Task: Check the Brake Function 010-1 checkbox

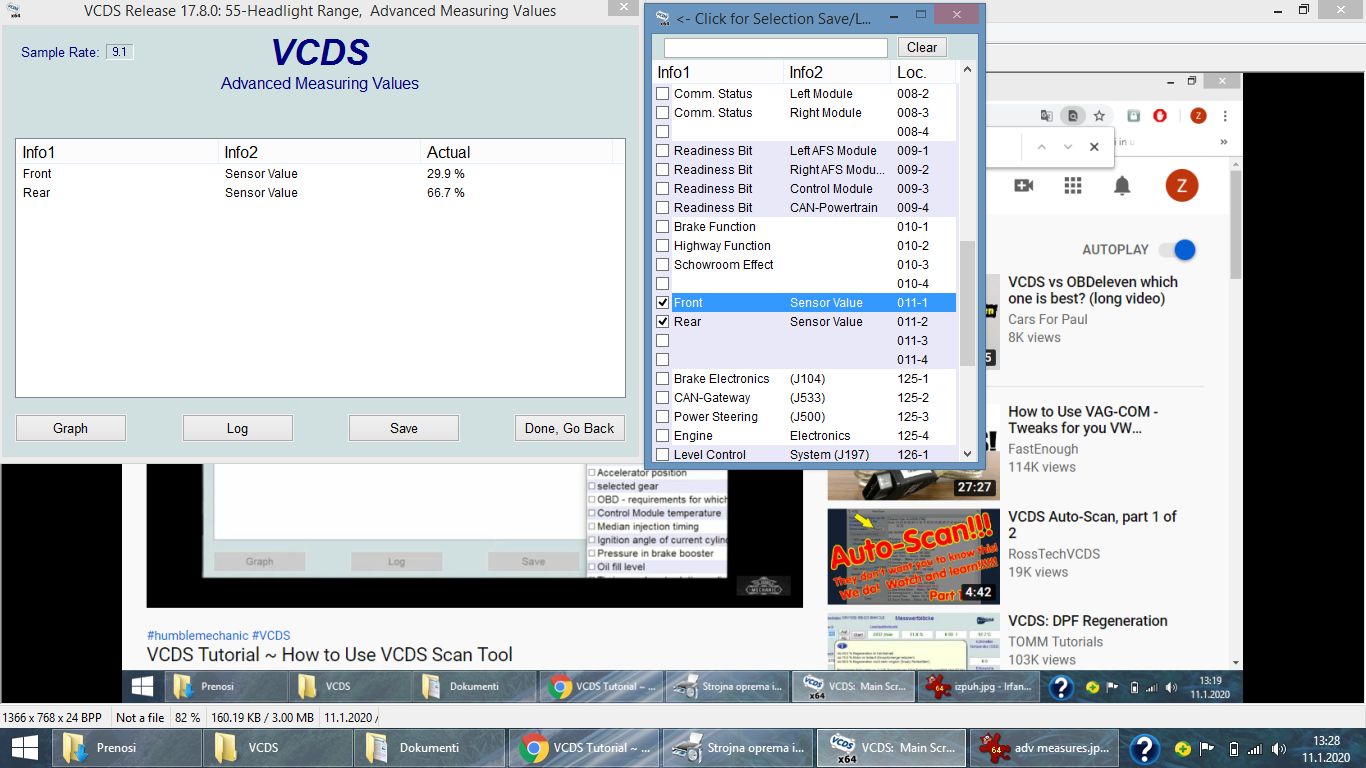Action: (x=662, y=226)
